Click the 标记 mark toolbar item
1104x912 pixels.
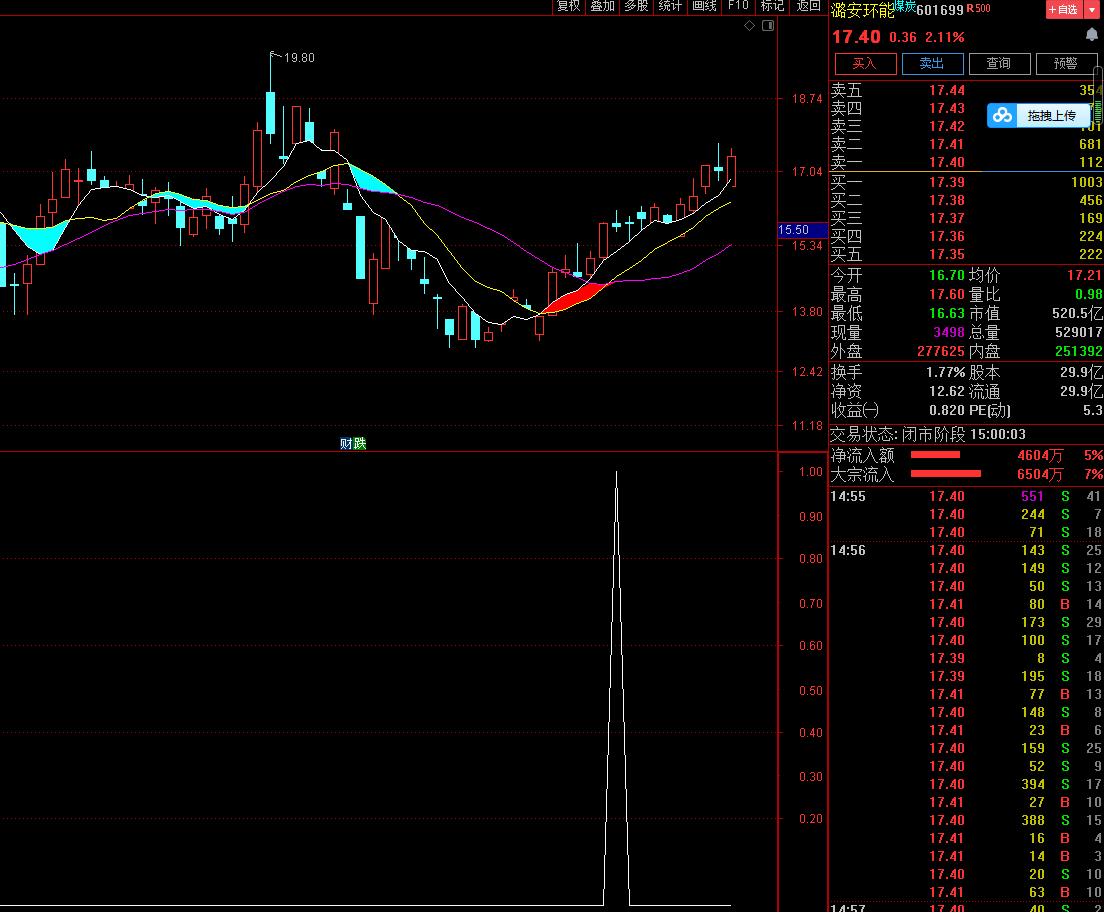pyautogui.click(x=772, y=6)
